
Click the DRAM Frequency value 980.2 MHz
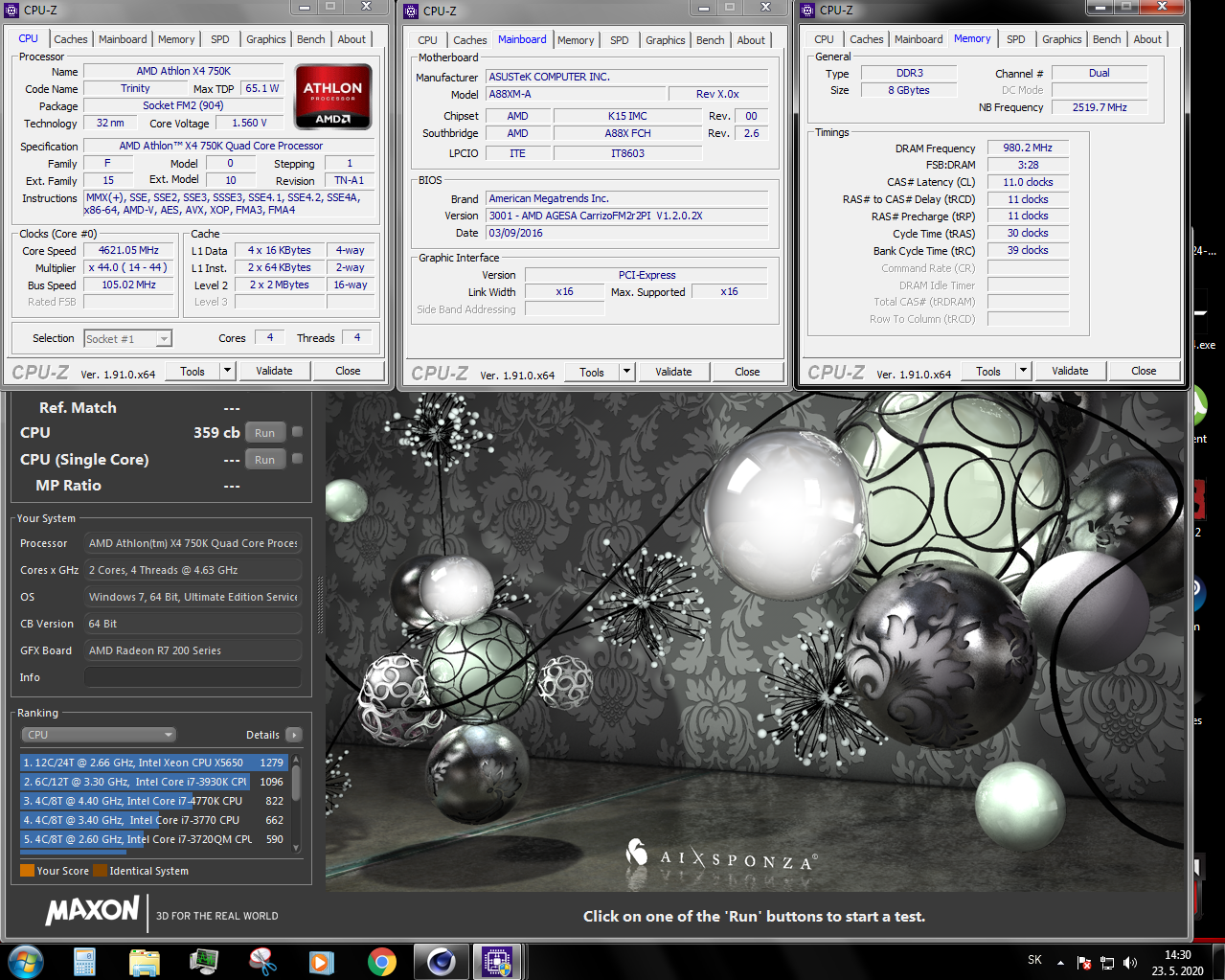point(1028,148)
